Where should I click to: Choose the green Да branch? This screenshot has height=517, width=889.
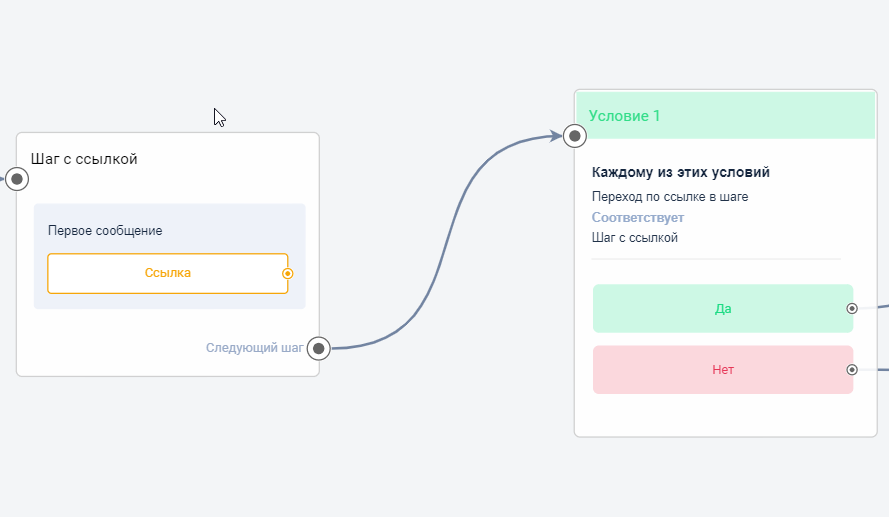[722, 308]
